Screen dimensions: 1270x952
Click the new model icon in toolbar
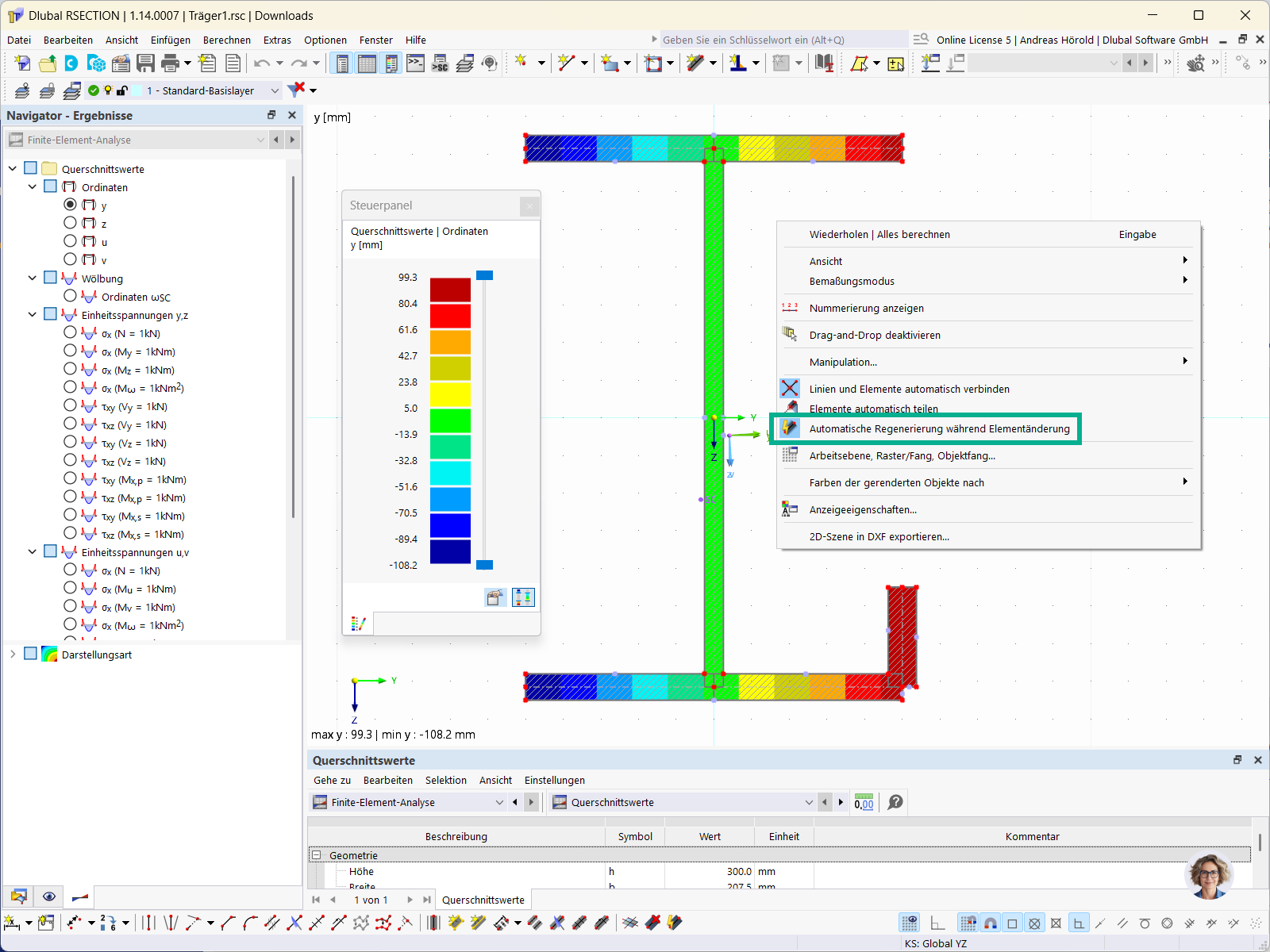tap(22, 63)
